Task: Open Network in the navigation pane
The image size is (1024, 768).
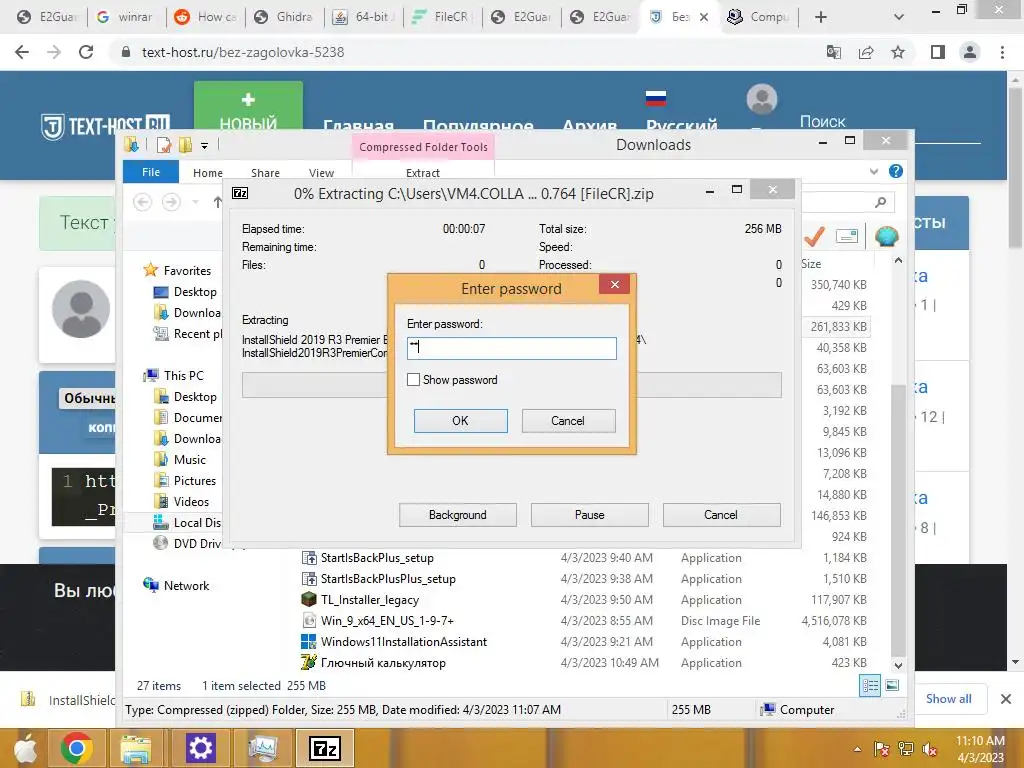Action: click(186, 586)
